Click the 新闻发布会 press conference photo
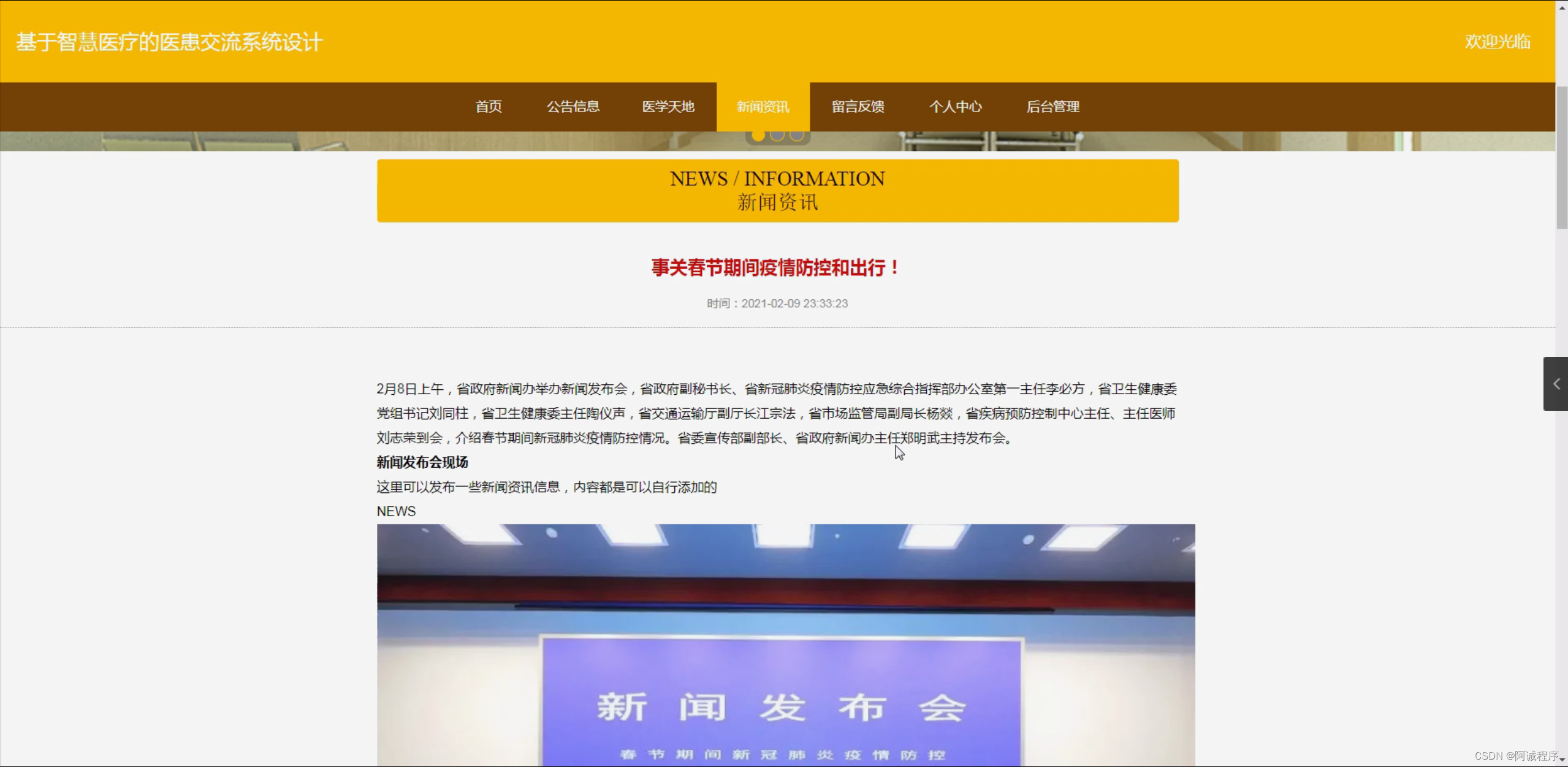 click(785, 644)
